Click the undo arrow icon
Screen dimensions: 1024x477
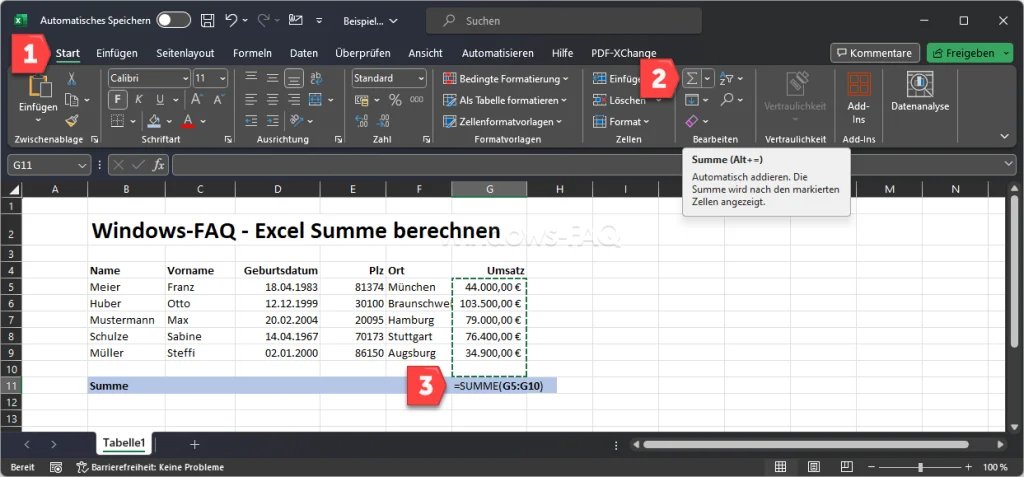point(231,21)
